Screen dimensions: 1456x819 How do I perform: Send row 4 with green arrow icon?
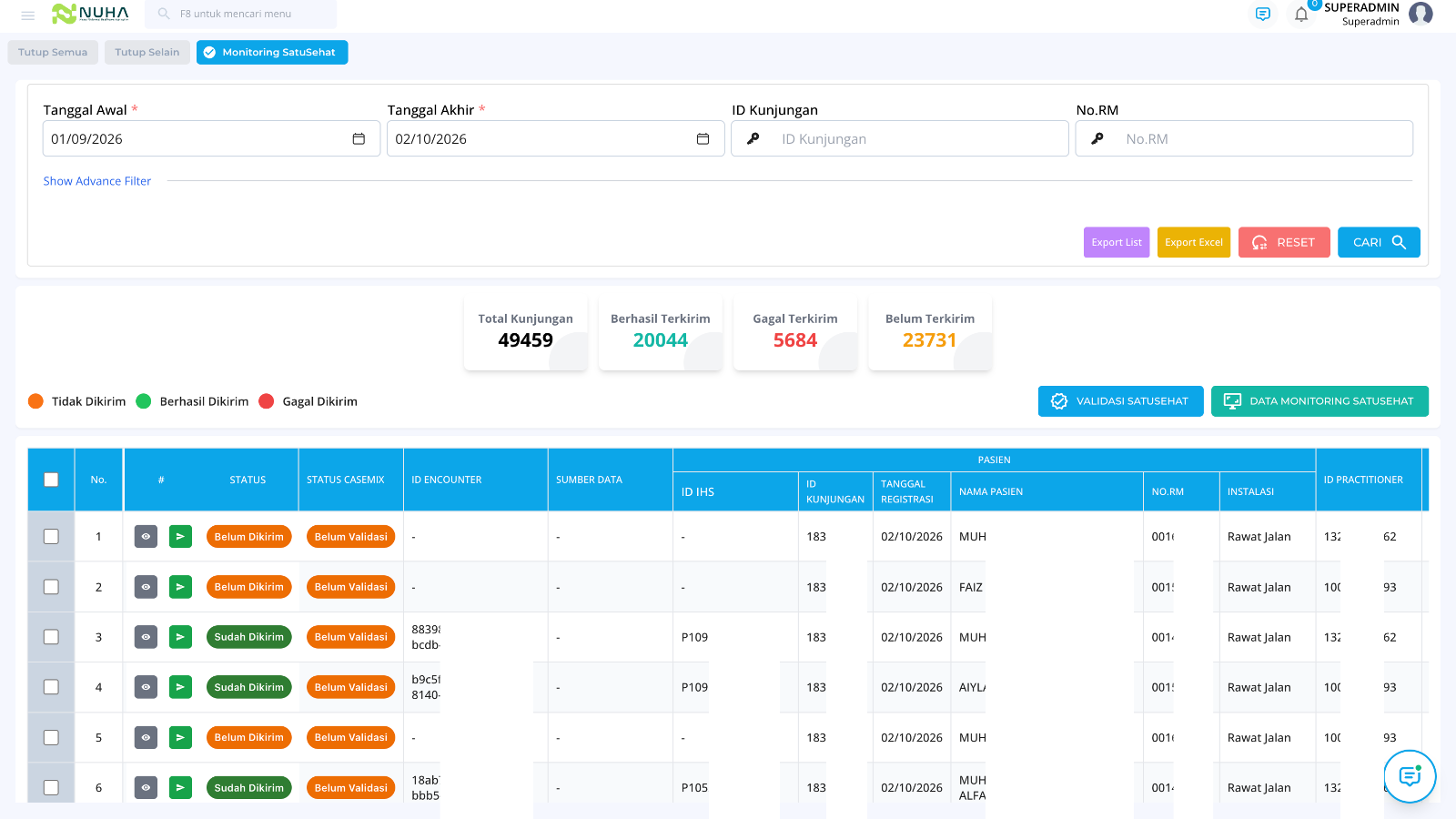tap(180, 687)
